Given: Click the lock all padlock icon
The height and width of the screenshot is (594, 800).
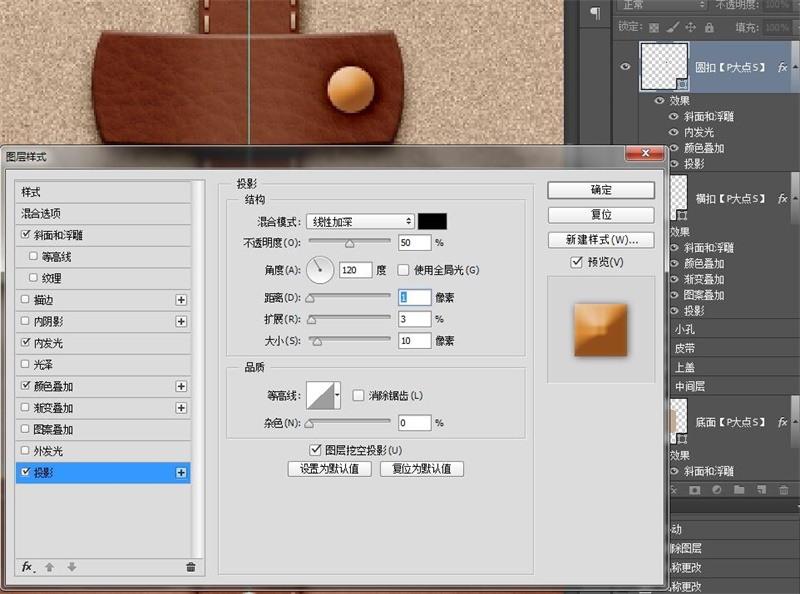Looking at the screenshot, I should 709,28.
